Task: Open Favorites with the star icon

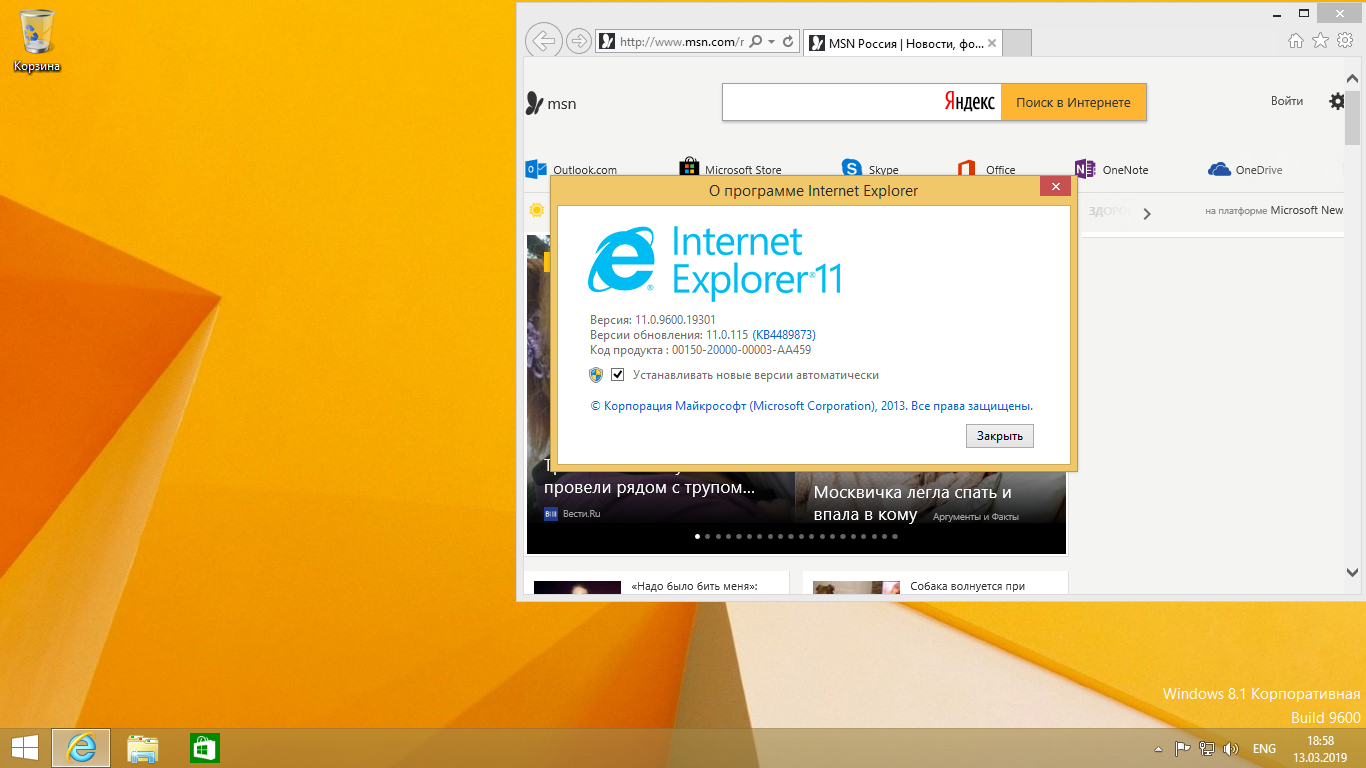Action: click(x=1320, y=41)
